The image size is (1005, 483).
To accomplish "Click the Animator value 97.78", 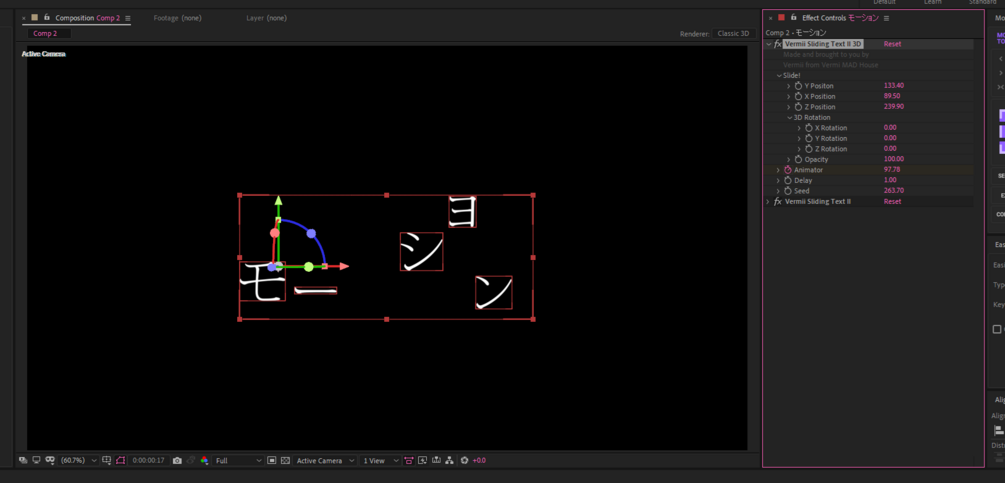I will coord(892,170).
